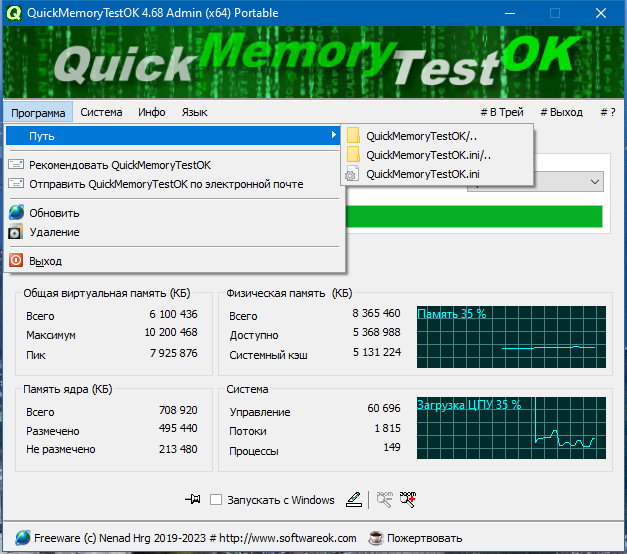Viewport: 627px width, 554px height.
Task: Click Рекомендовать QuickMemoryTestOK entry
Action: point(173,165)
